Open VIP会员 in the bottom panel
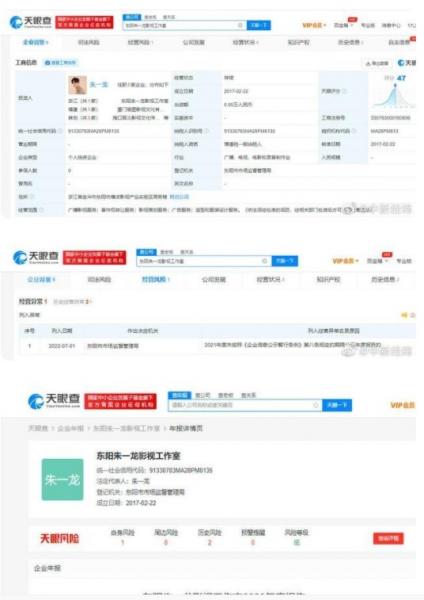The width and height of the screenshot is (424, 600). coord(402,405)
